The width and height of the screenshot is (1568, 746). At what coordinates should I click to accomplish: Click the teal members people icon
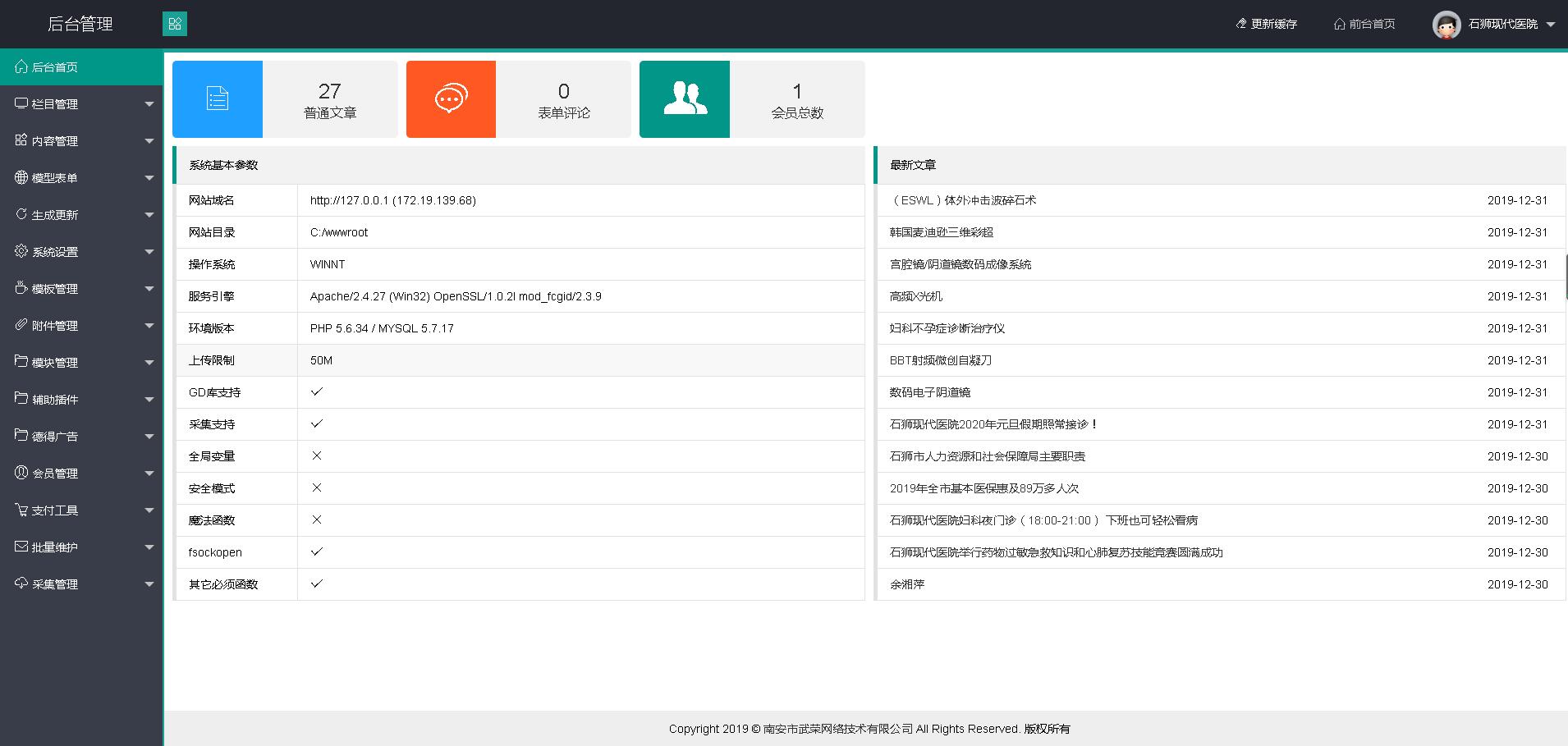(685, 98)
